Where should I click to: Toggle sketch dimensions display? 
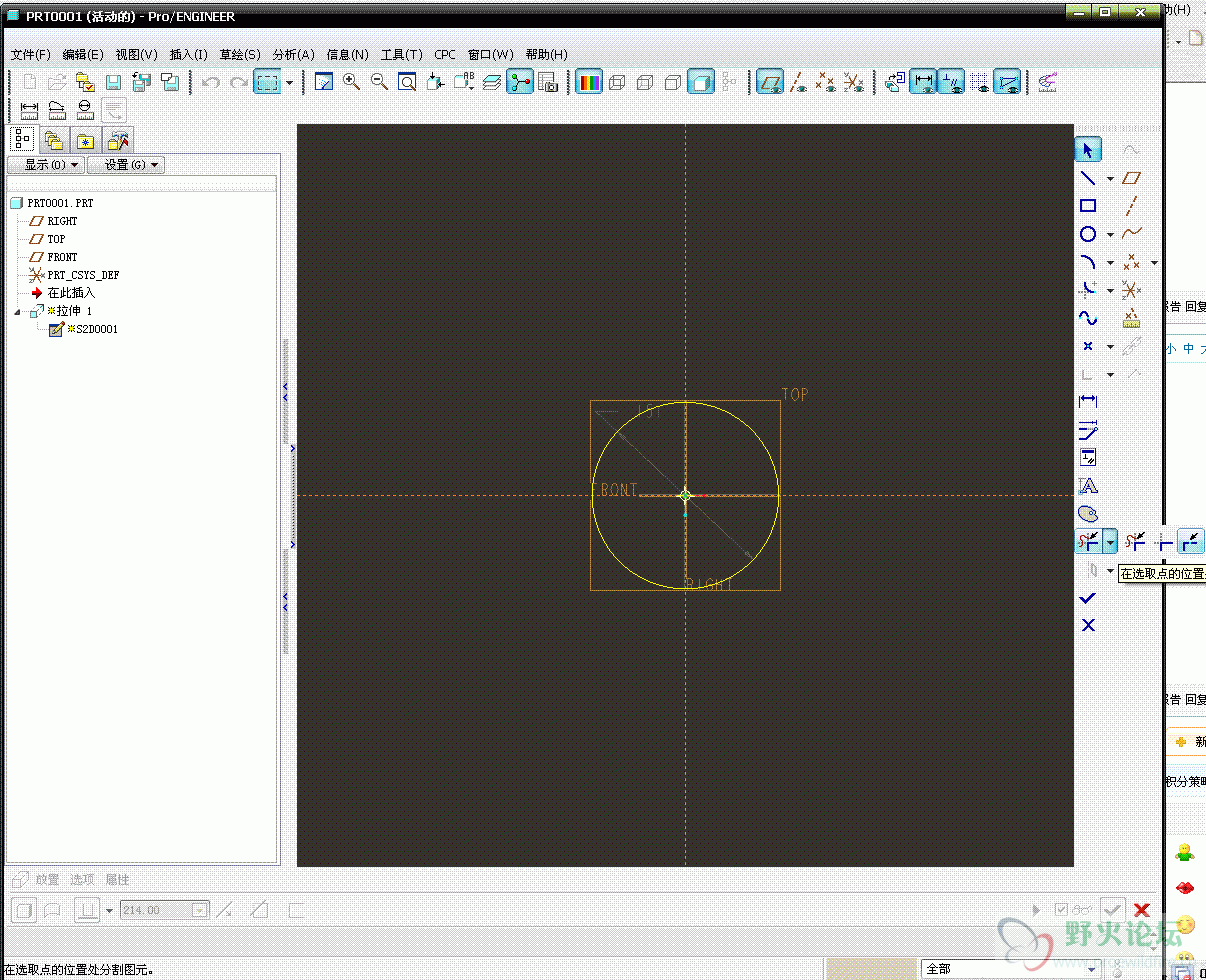click(x=923, y=83)
